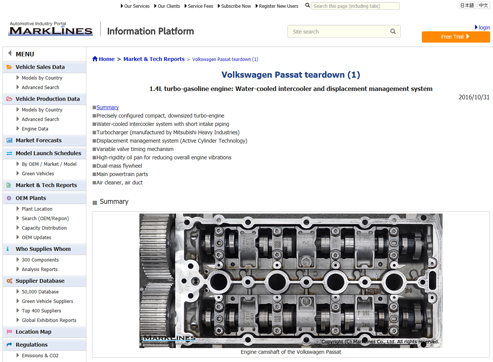Viewport: 493px width, 362px height.
Task: Click Regulations arrow icon
Action: (x=9, y=345)
